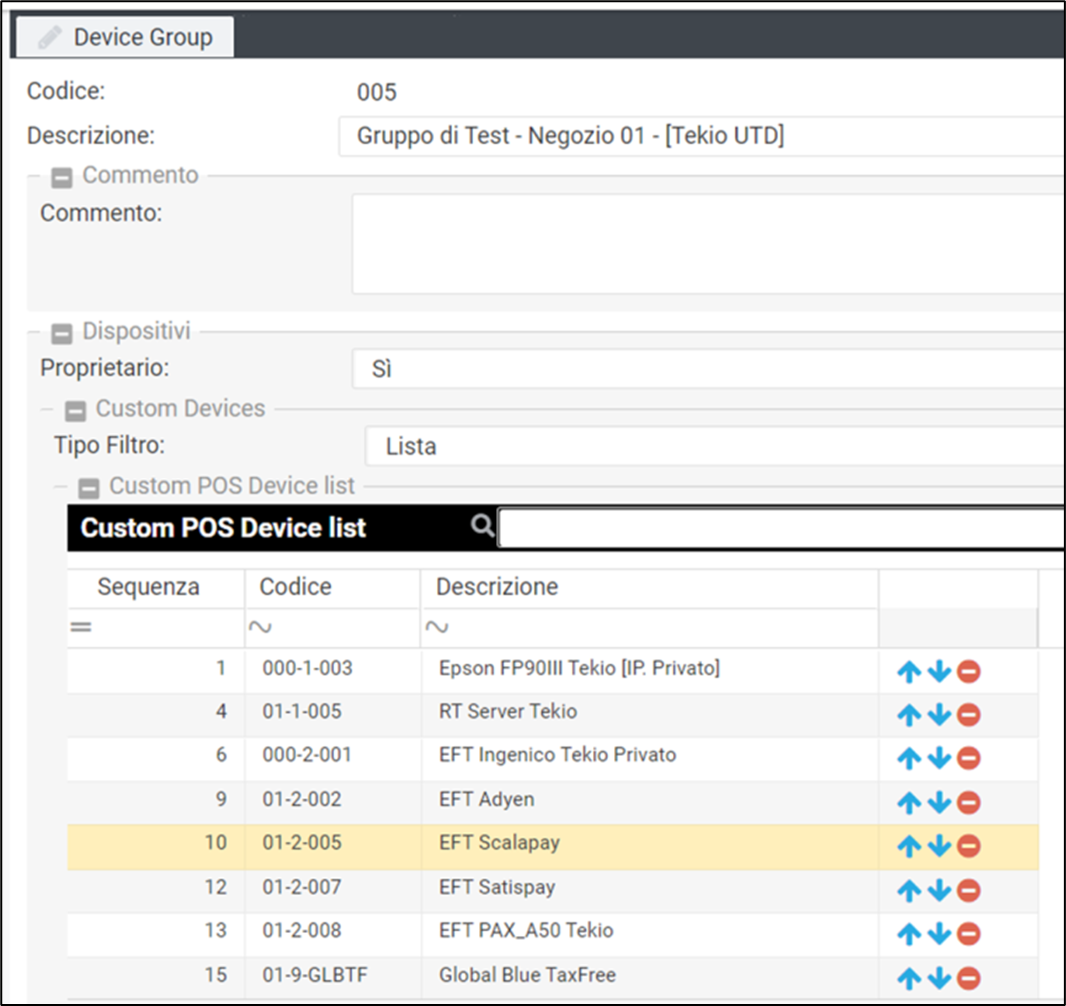
Task: Click the Descrizione text field
Action: pyautogui.click(x=700, y=136)
